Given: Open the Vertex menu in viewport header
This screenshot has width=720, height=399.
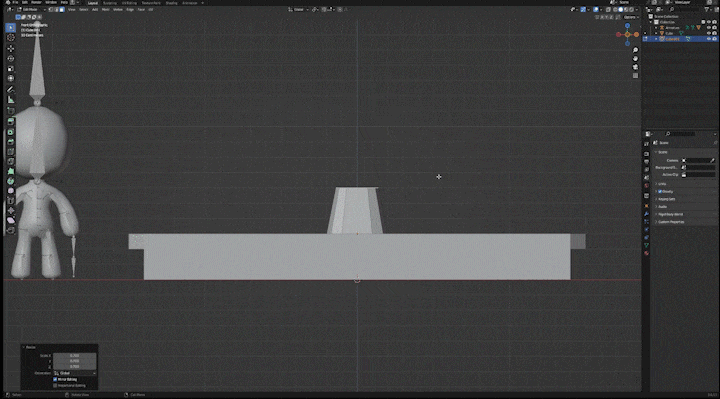Looking at the screenshot, I should pos(118,9).
